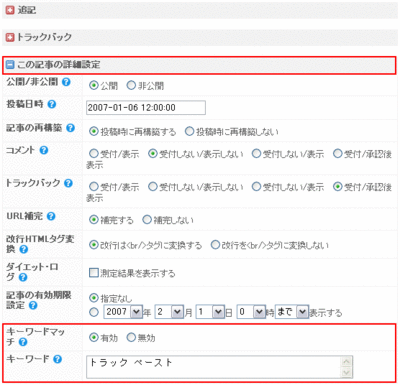Select 受付/承認後表示 in コメント row
400x385 pixels.
pos(338,154)
